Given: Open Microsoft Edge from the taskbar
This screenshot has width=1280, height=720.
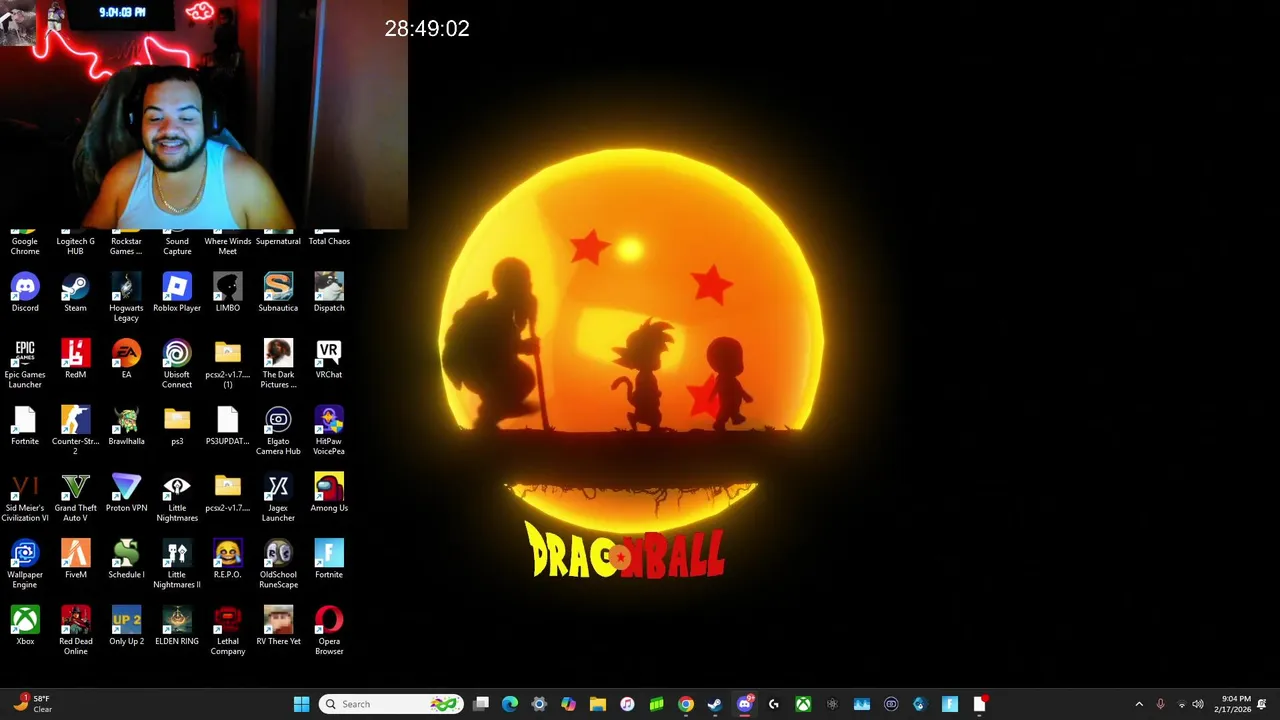Looking at the screenshot, I should [510, 704].
